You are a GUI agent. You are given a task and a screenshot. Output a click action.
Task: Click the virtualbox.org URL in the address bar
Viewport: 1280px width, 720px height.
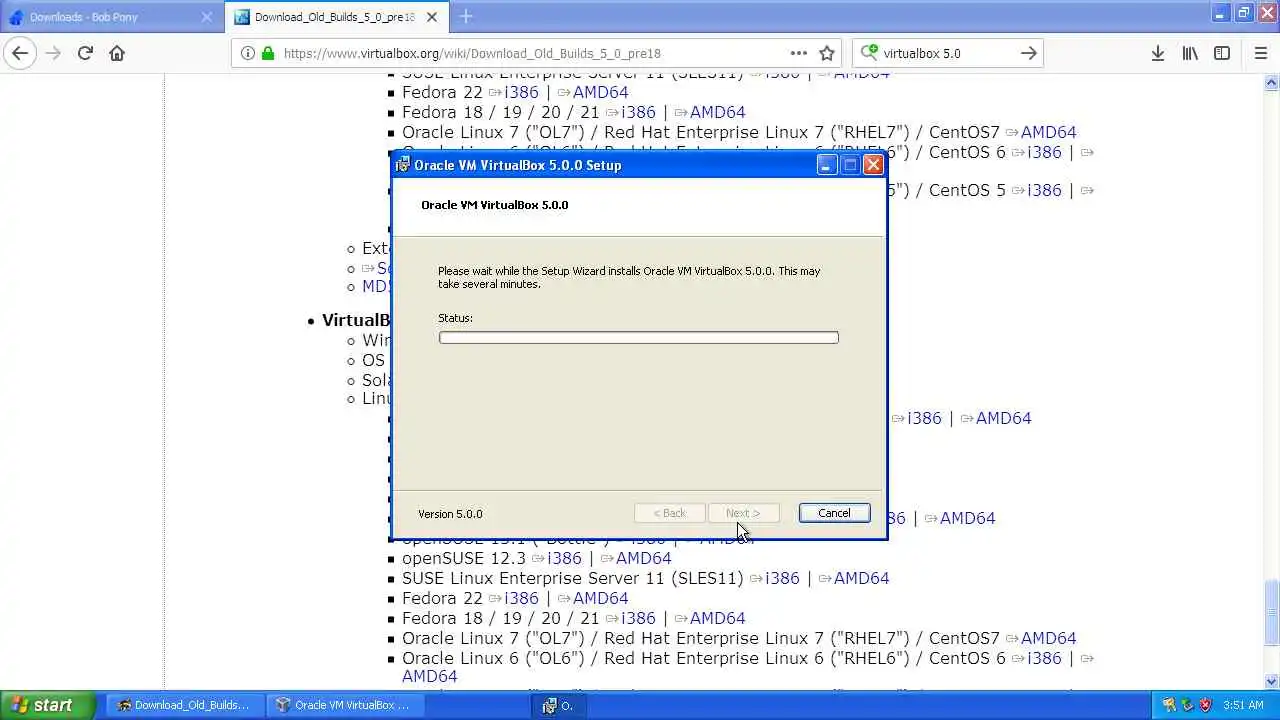click(x=472, y=53)
